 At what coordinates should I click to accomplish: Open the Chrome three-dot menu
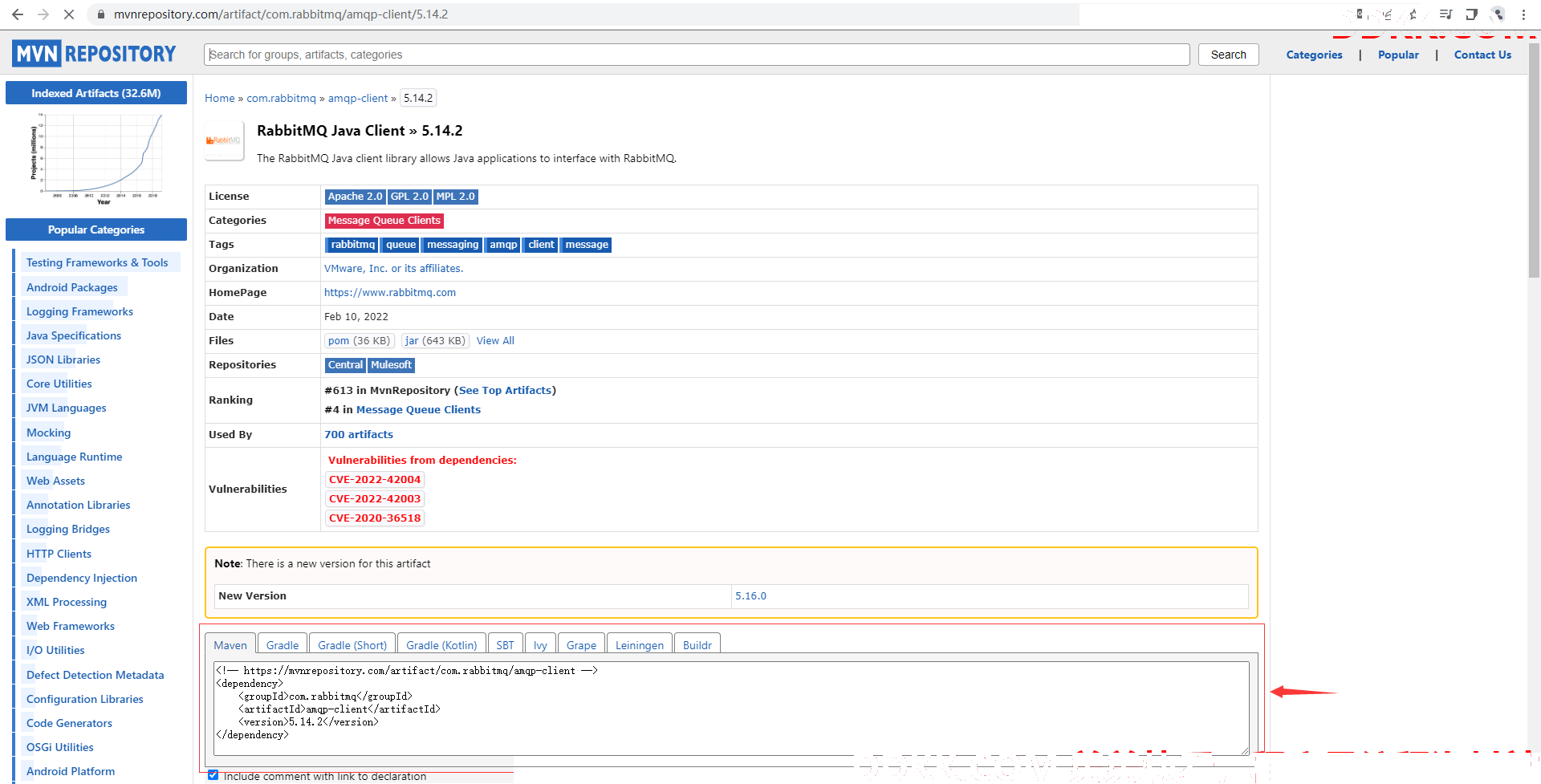point(1523,14)
